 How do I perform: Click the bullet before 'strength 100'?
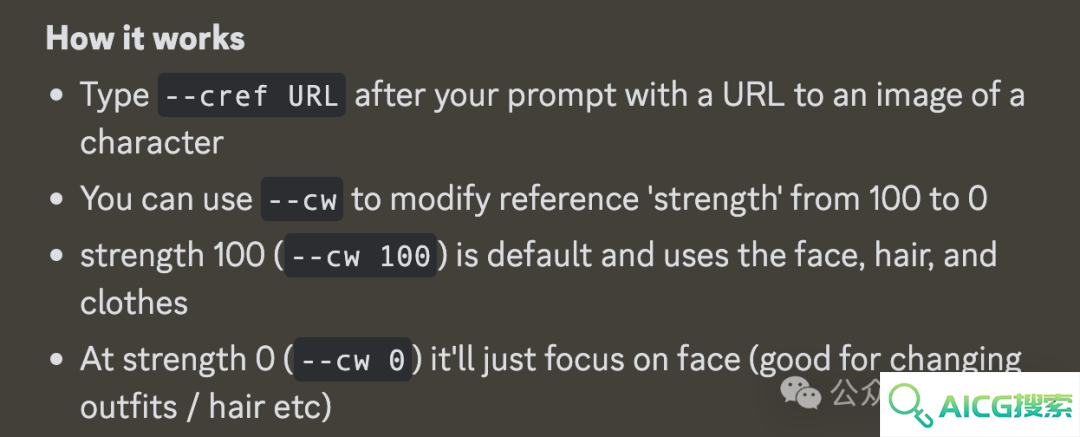tap(57, 256)
